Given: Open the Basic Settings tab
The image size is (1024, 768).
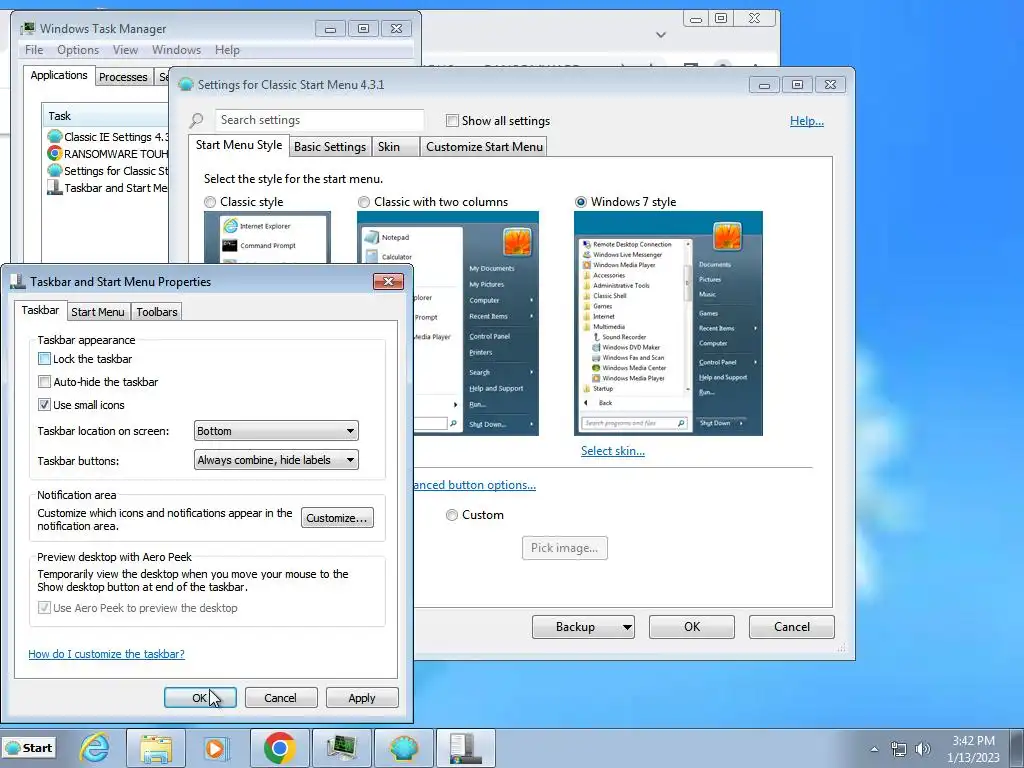Looking at the screenshot, I should click(330, 146).
